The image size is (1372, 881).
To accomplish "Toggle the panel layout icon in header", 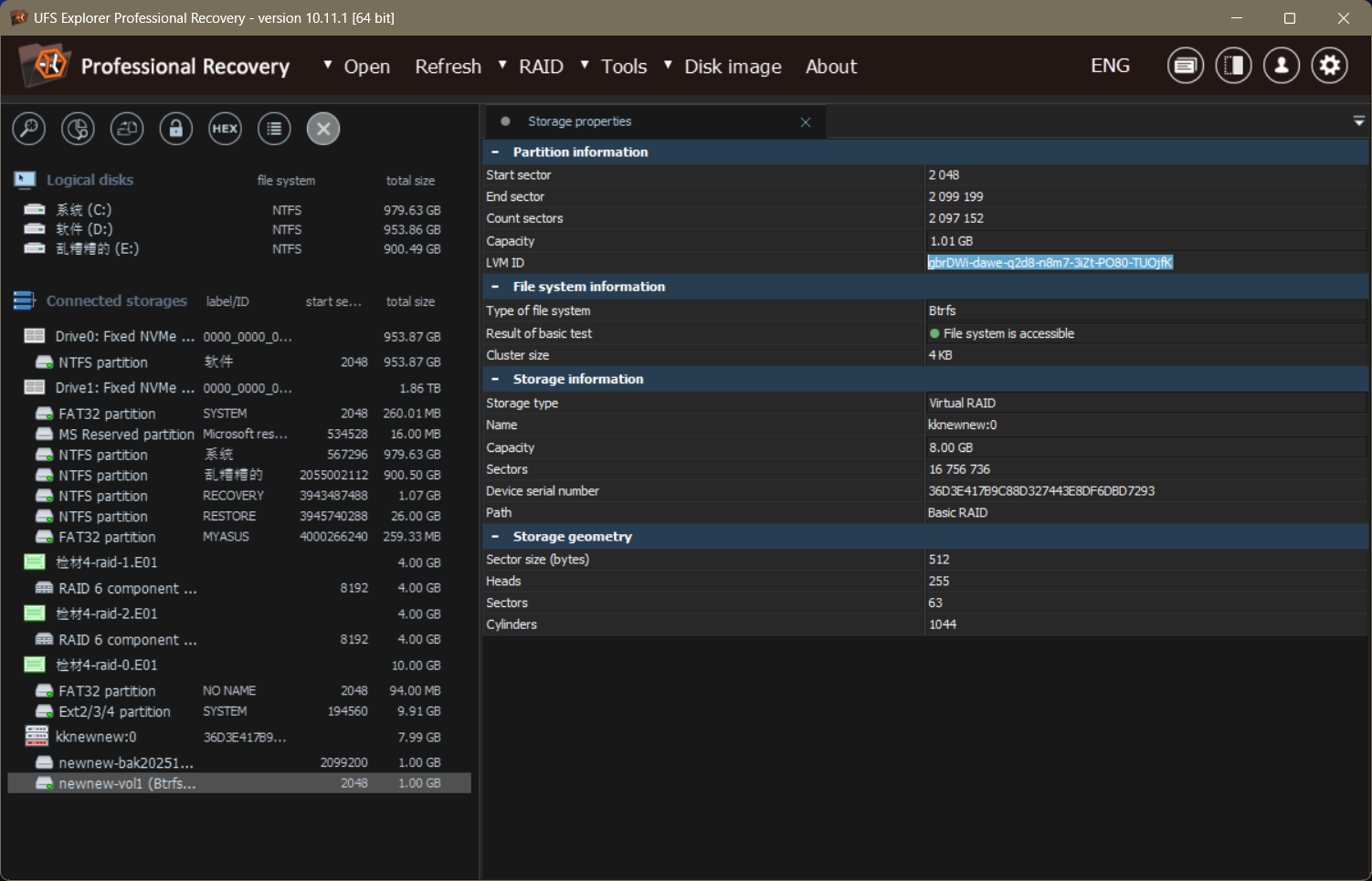I will 1234,66.
